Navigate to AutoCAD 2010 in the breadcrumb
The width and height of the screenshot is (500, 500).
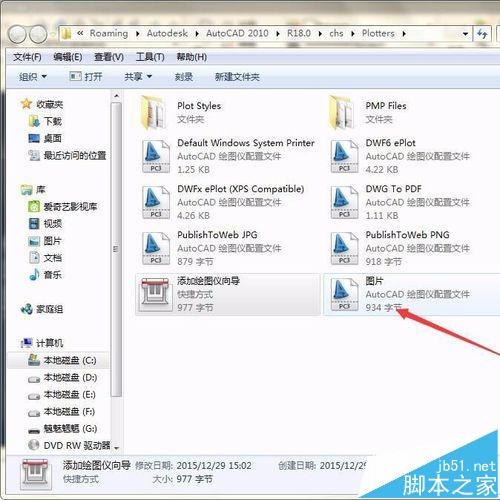coord(237,33)
